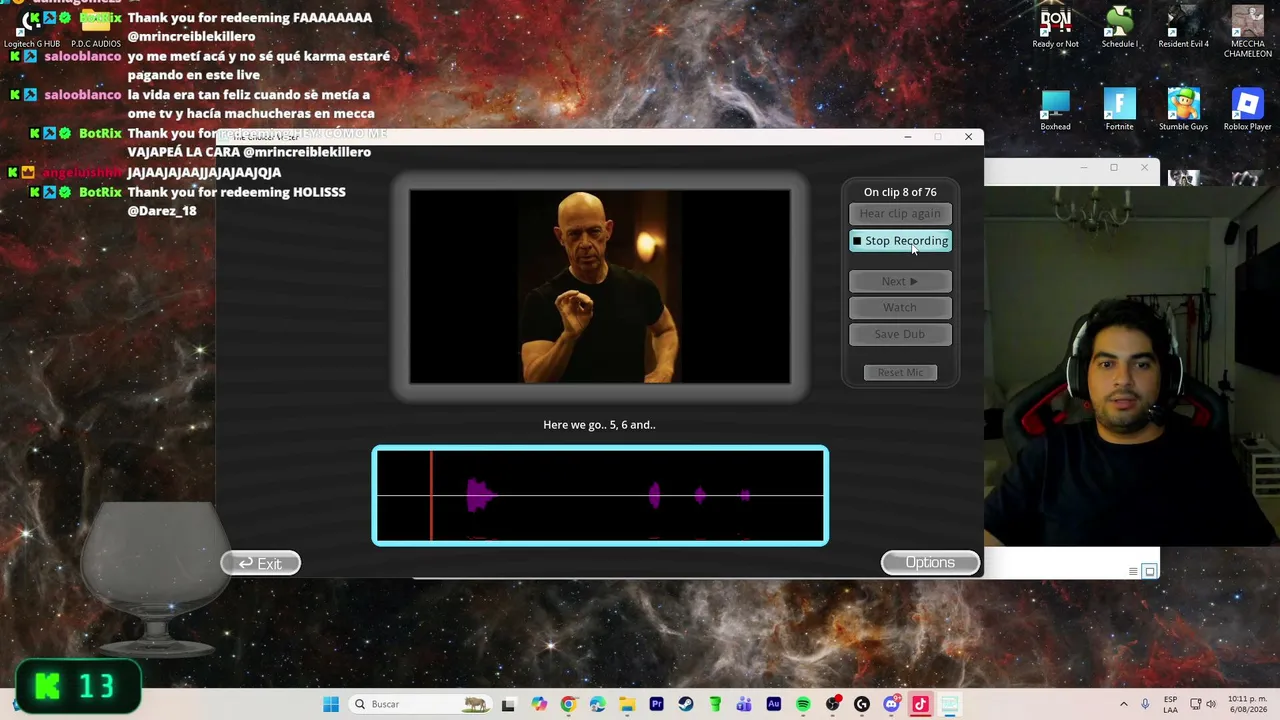
Task: Open File Explorer from taskbar
Action: (x=627, y=704)
